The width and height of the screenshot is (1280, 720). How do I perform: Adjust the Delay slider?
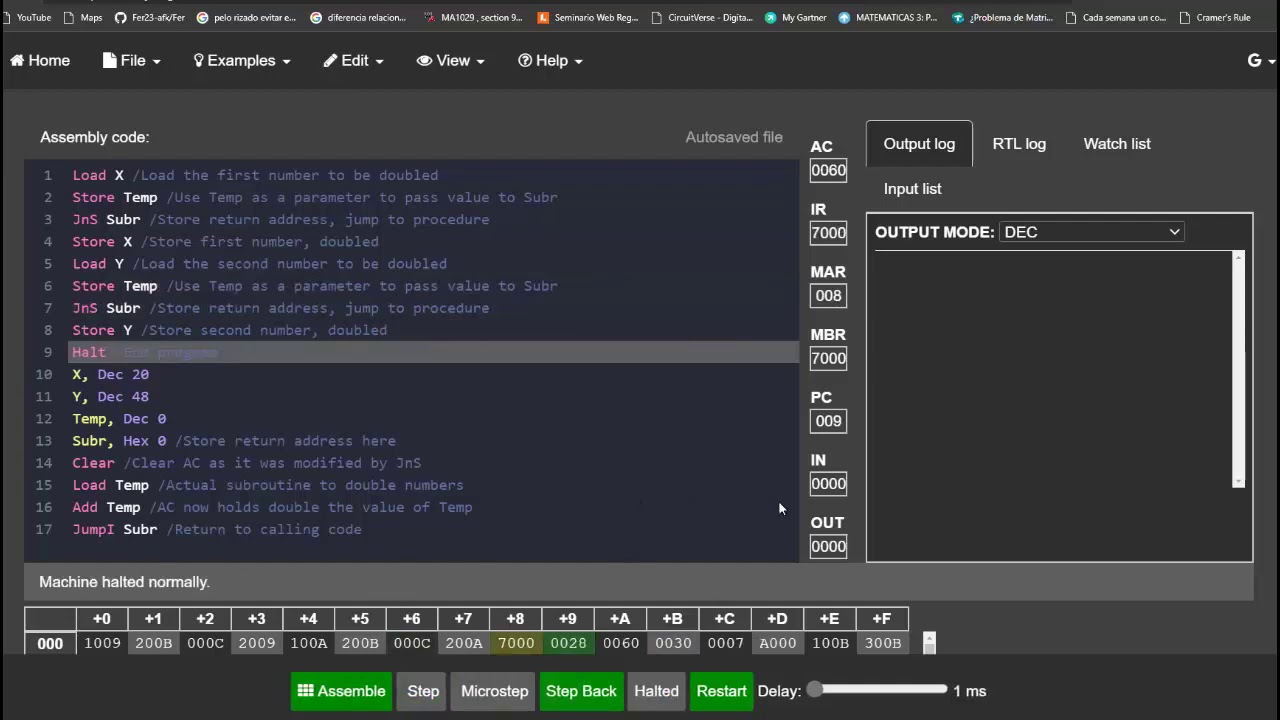click(x=879, y=689)
